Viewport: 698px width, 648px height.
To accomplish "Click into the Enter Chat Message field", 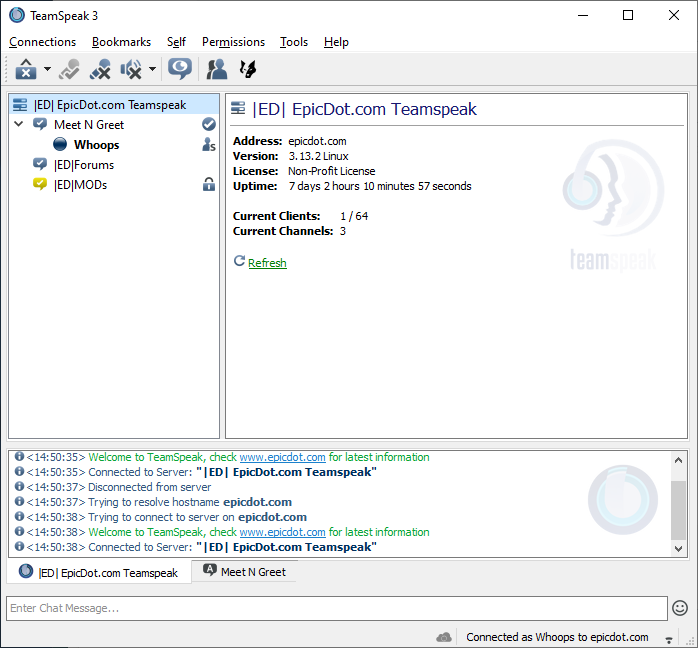I will pyautogui.click(x=337, y=608).
